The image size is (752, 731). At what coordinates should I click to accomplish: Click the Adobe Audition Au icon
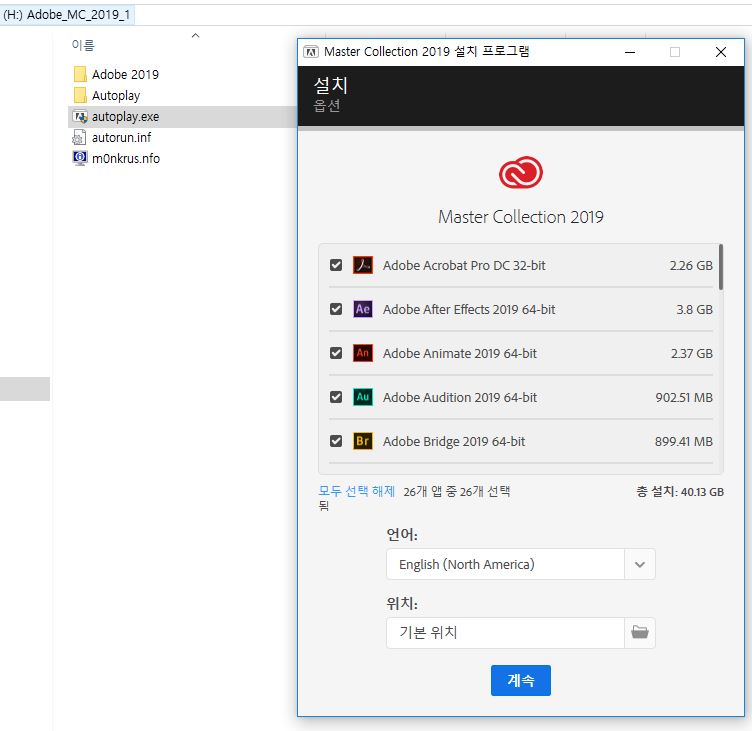363,397
